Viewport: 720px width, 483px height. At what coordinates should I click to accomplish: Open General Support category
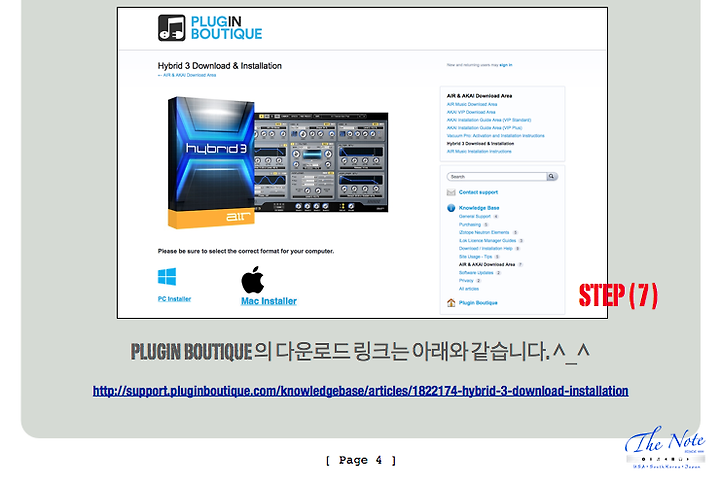point(475,216)
